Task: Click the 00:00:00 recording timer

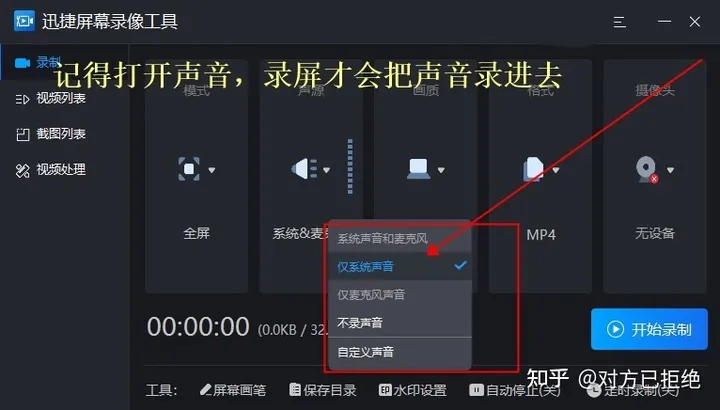Action: click(x=198, y=327)
